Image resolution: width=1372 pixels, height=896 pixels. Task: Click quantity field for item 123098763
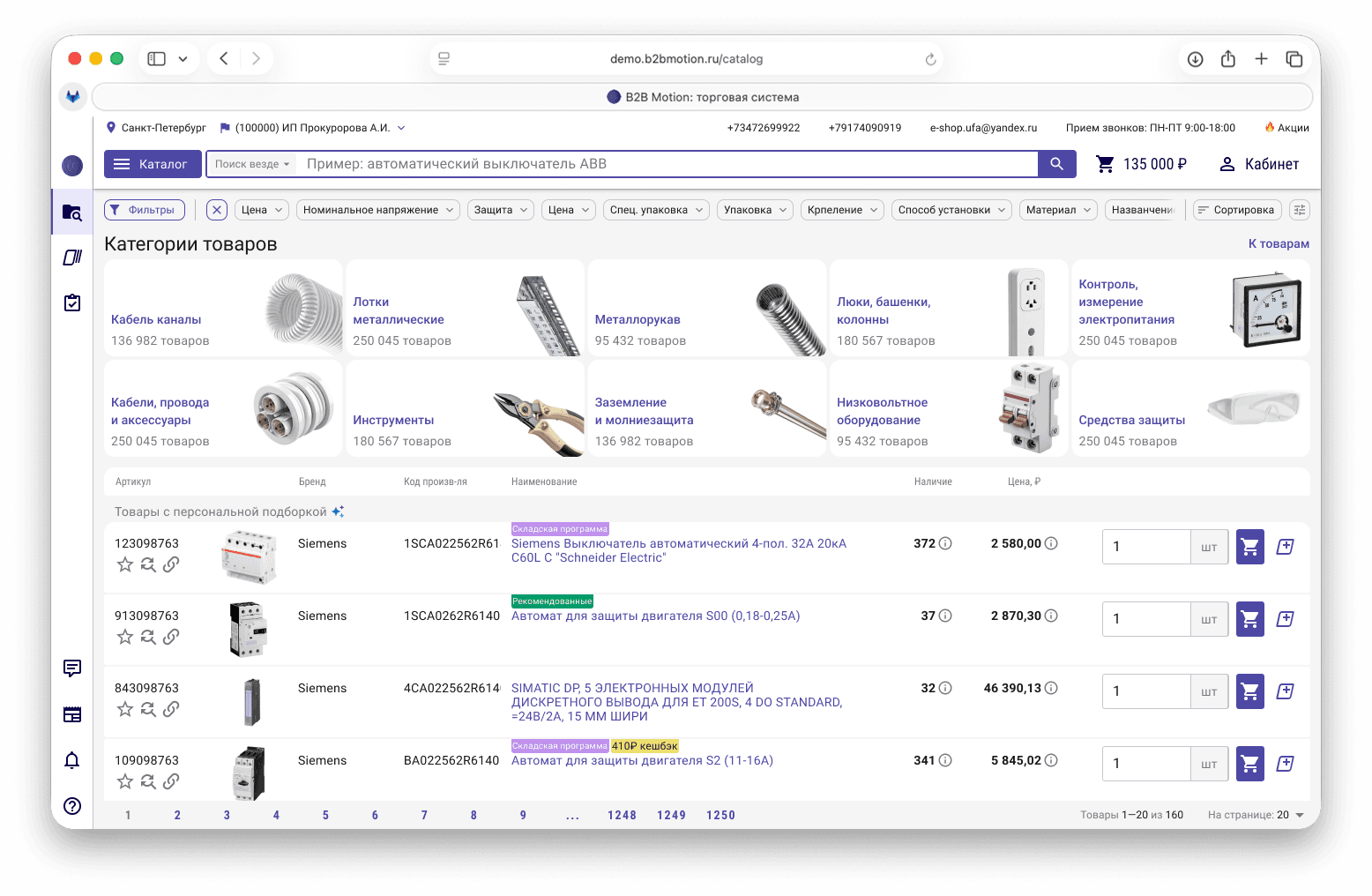pyautogui.click(x=1146, y=547)
